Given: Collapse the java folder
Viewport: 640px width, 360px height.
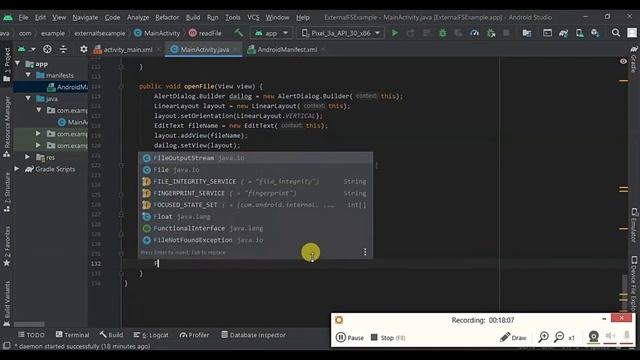Looking at the screenshot, I should [x=28, y=98].
